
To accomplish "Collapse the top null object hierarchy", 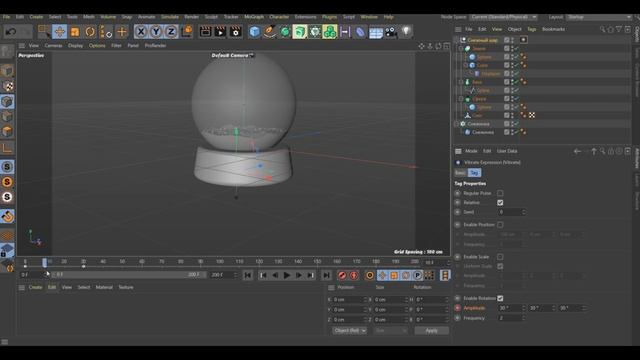I will pyautogui.click(x=457, y=40).
